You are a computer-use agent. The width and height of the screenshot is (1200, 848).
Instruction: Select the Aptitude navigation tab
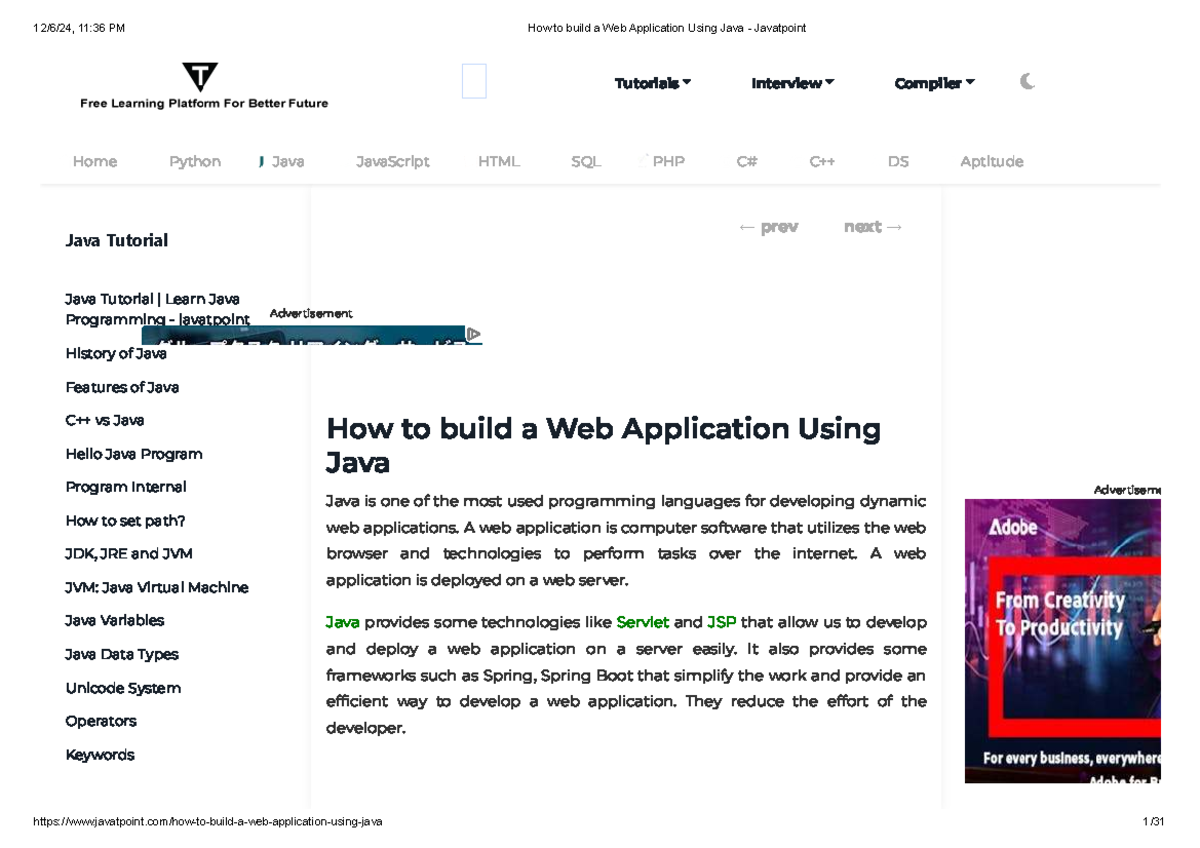(x=991, y=161)
